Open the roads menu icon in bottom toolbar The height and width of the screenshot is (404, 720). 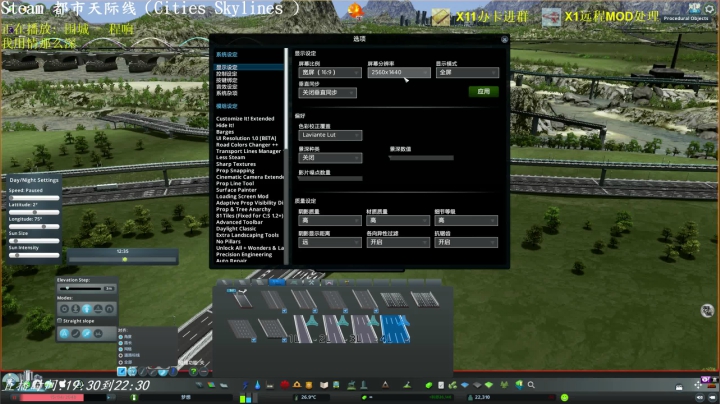[199, 385]
